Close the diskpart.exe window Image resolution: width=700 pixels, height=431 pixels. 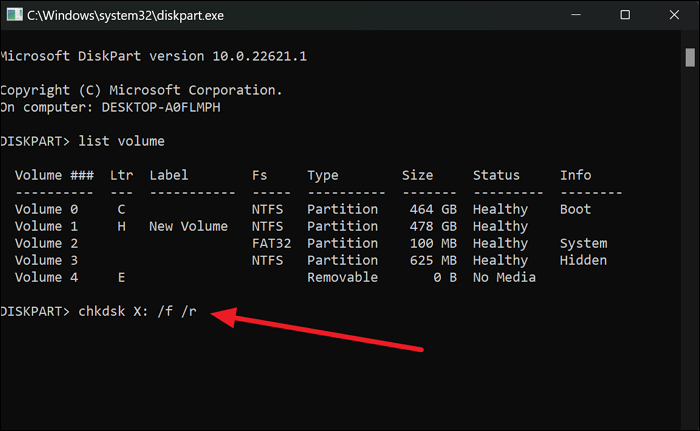coord(672,17)
